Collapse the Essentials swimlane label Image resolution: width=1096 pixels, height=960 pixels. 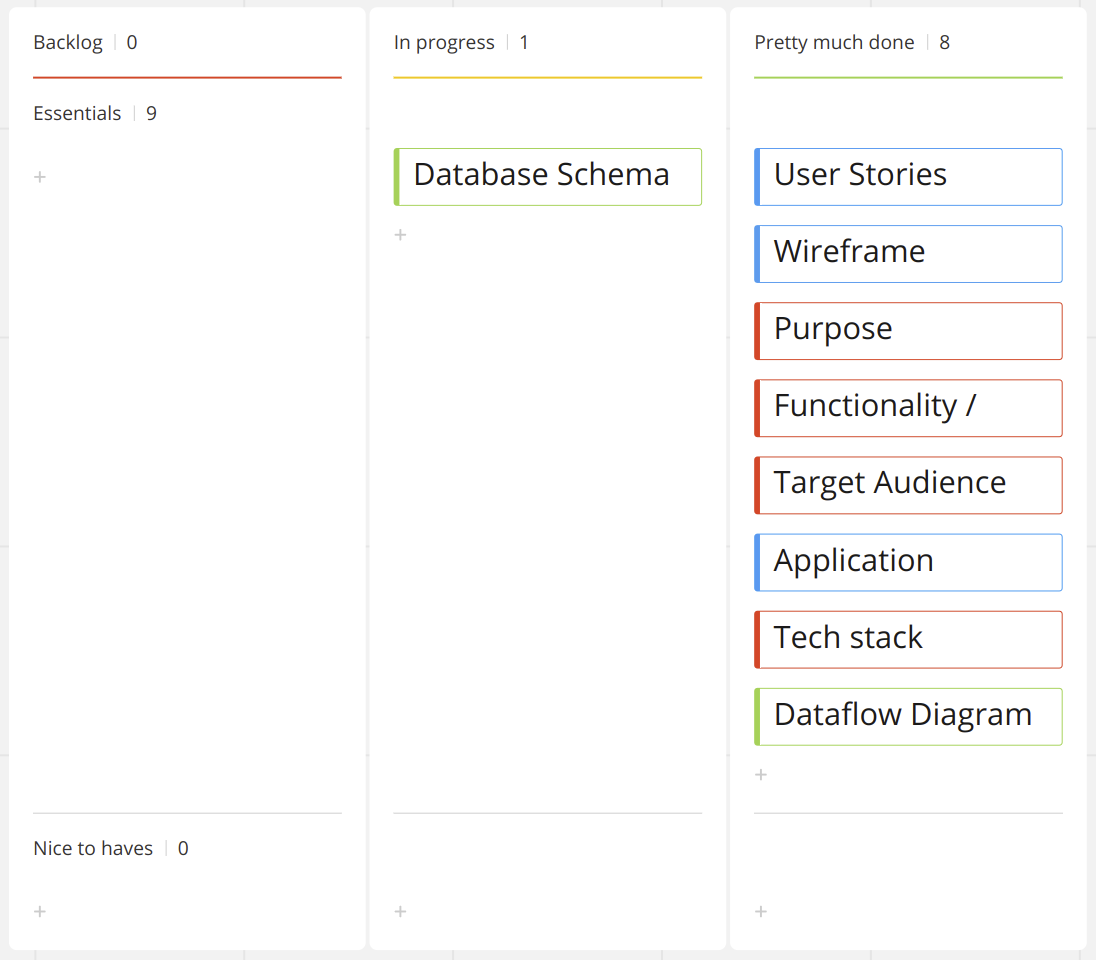pos(77,113)
